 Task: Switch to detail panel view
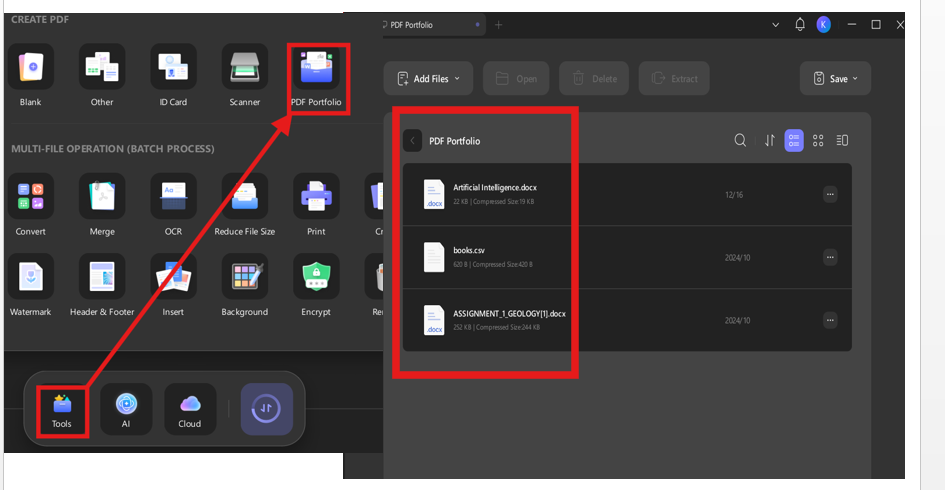[x=843, y=140]
